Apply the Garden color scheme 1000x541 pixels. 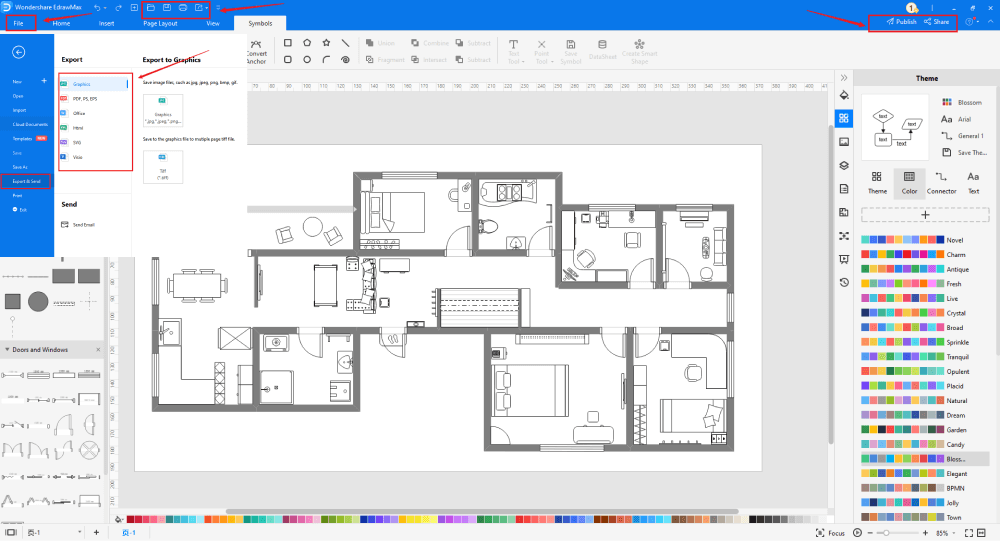pos(914,430)
